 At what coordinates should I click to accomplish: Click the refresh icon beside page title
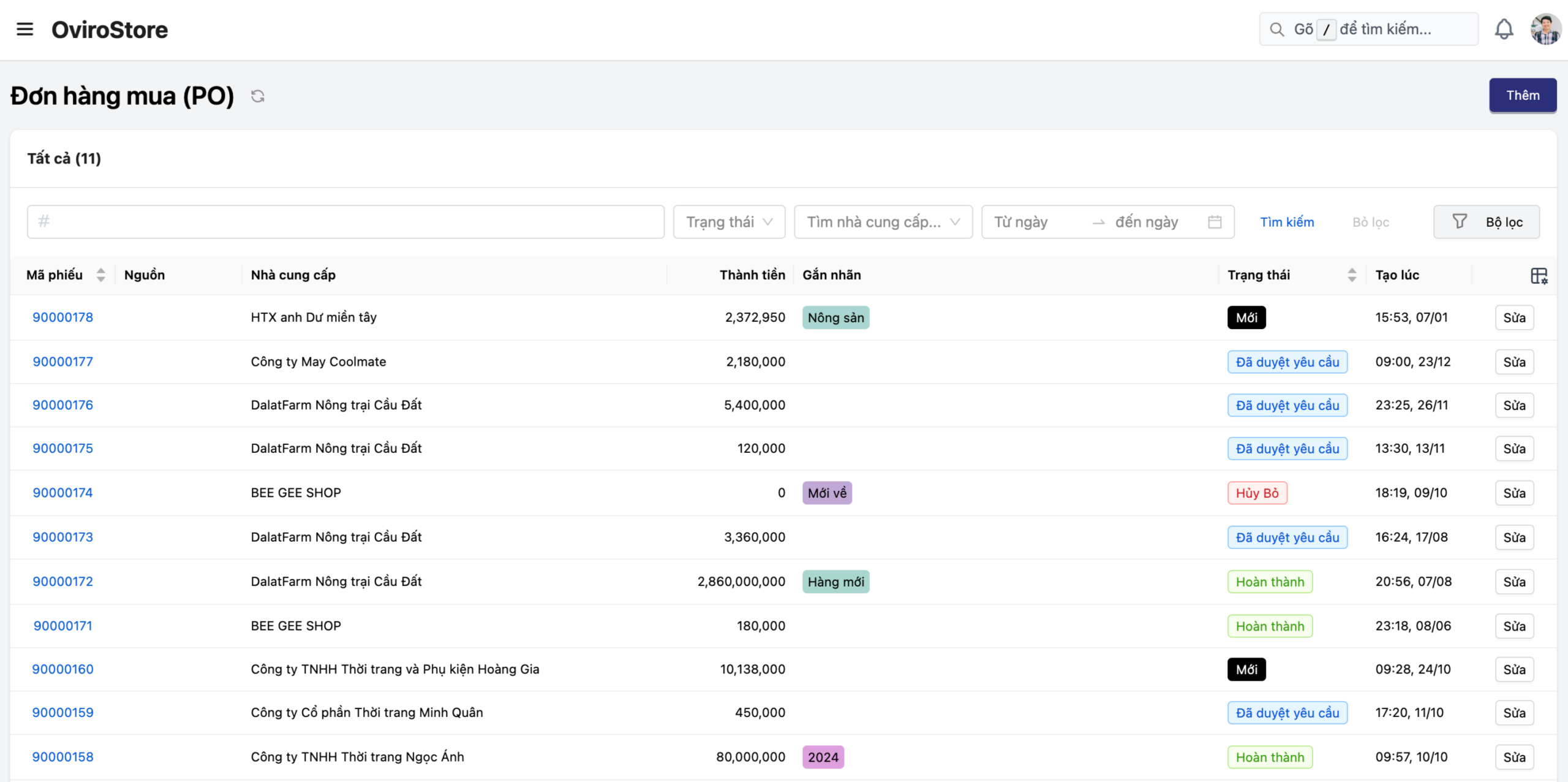pos(258,96)
